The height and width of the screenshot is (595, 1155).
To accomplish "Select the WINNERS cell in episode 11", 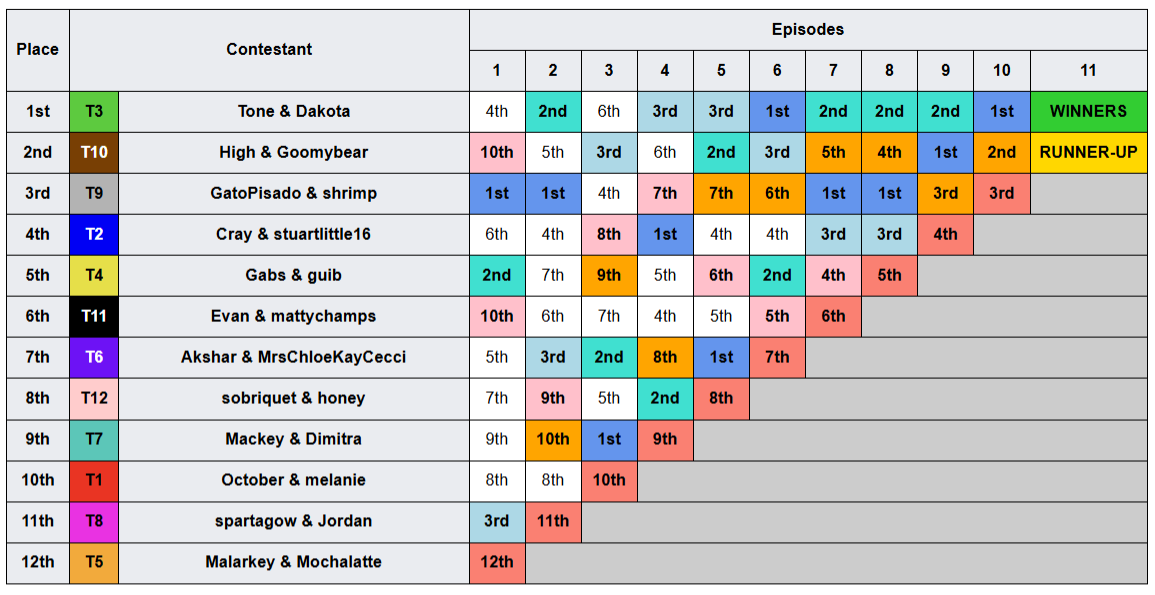I will coord(1089,112).
